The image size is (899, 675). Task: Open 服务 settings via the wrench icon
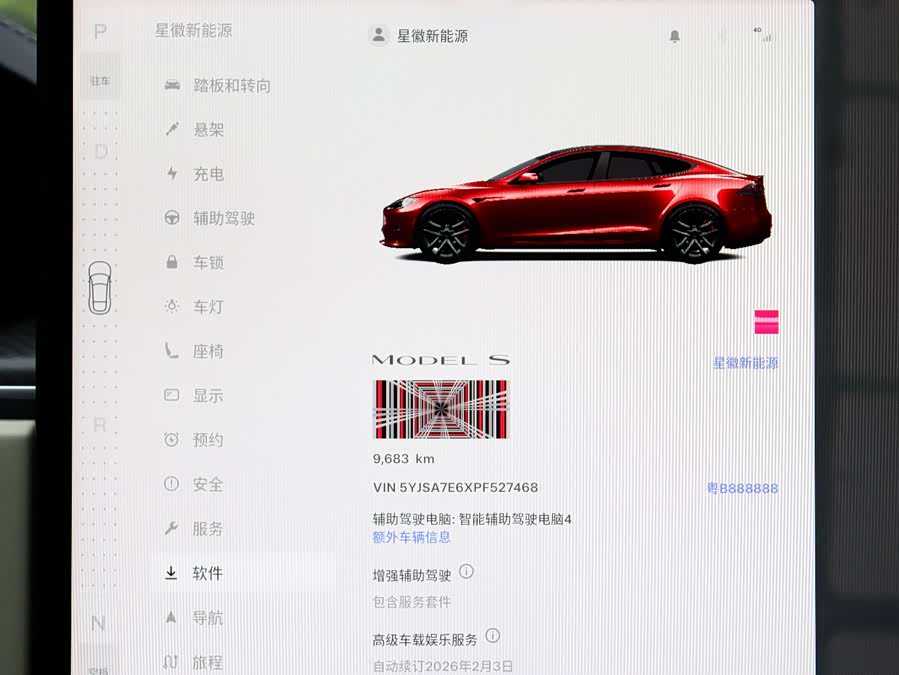(172, 529)
